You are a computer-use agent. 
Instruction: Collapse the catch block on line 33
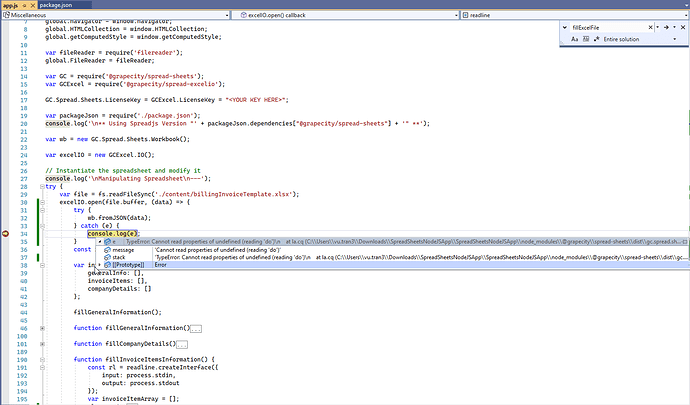[x=42, y=226]
